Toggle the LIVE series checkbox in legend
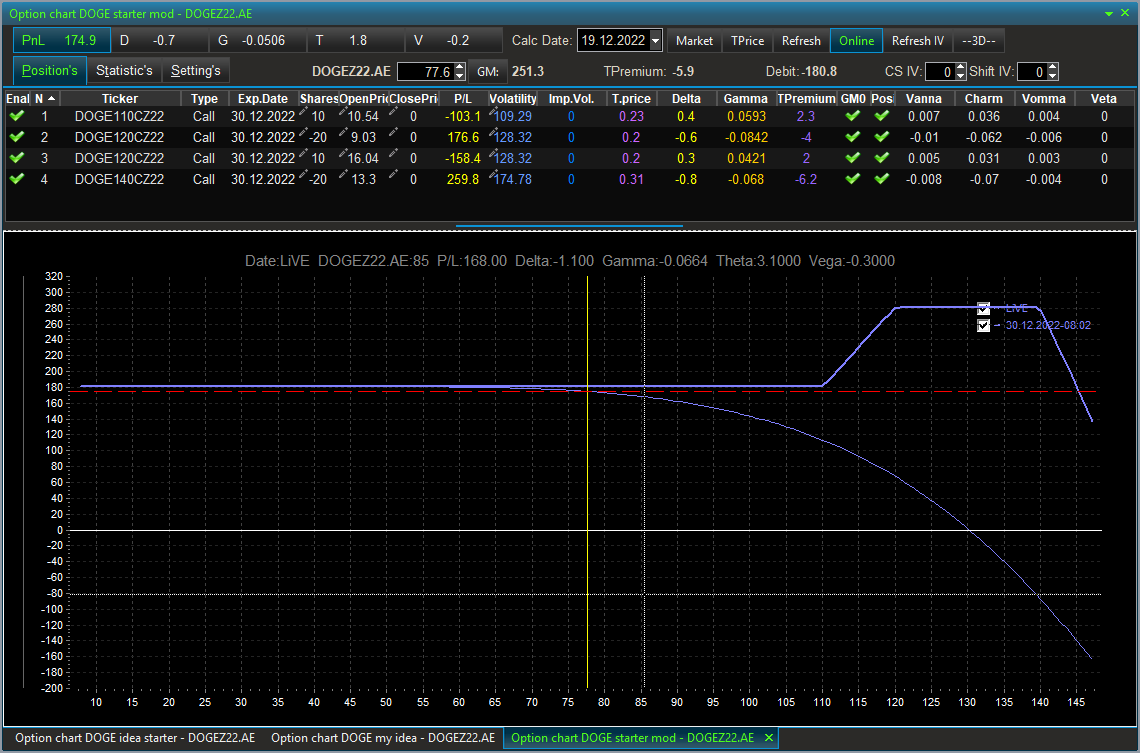 coord(984,308)
